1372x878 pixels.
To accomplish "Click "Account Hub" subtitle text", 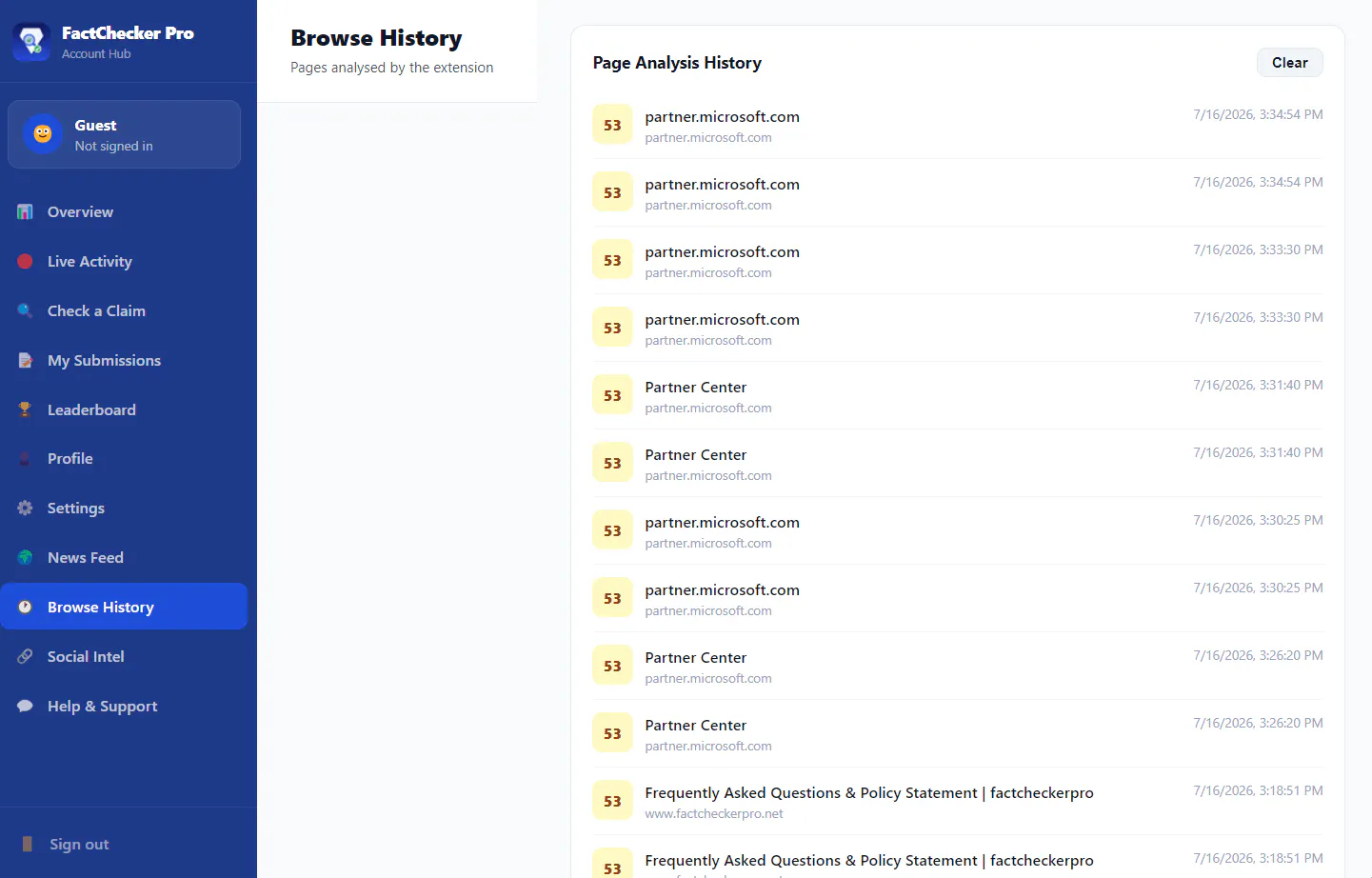I will 96,54.
